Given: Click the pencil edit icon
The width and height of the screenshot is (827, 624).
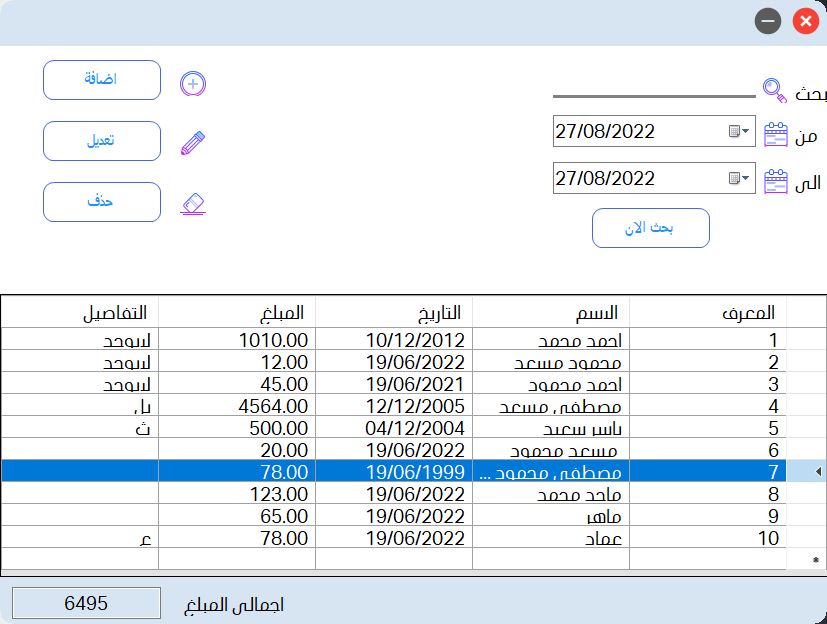Looking at the screenshot, I should [193, 143].
